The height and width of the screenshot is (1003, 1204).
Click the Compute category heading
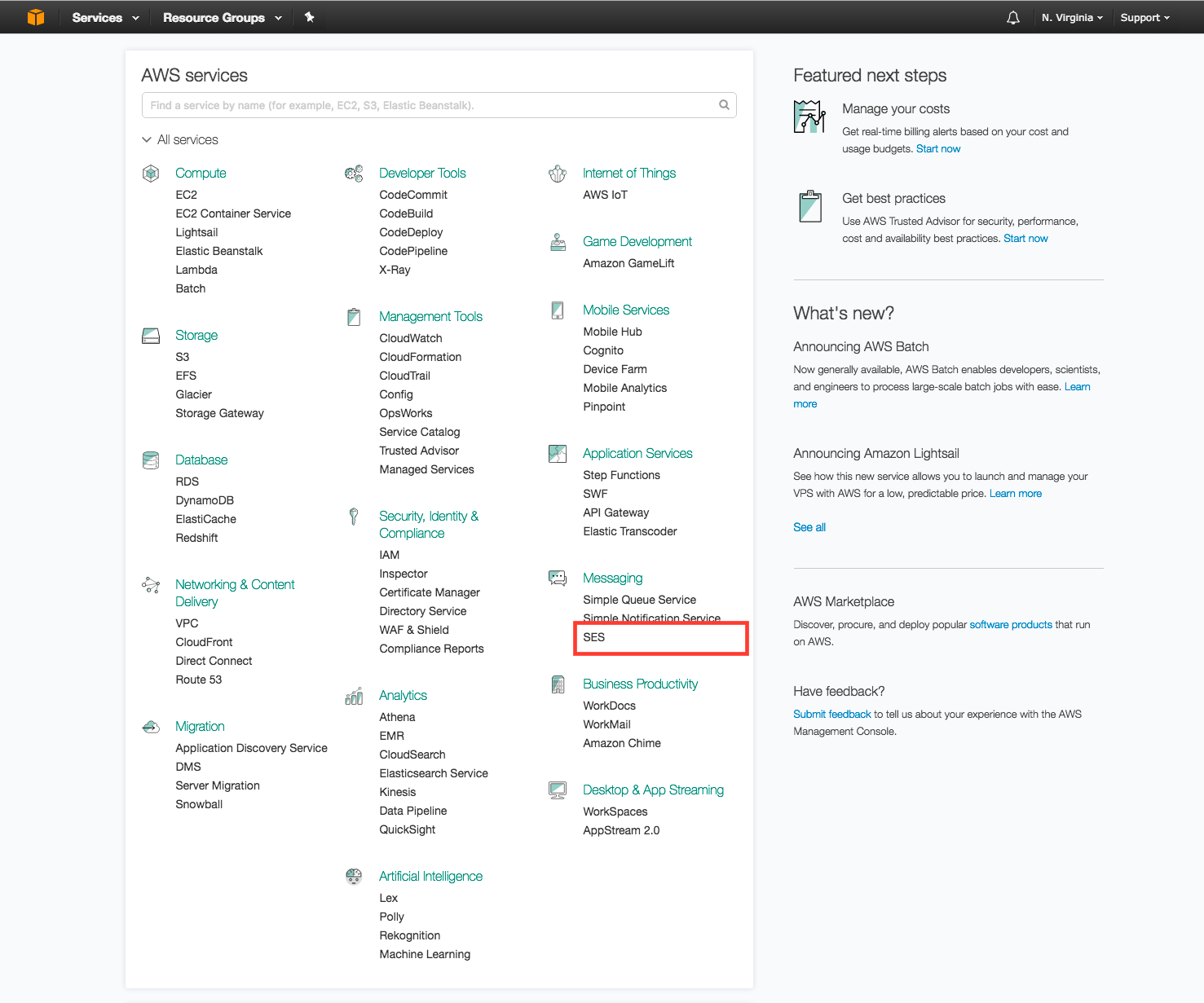tap(201, 173)
